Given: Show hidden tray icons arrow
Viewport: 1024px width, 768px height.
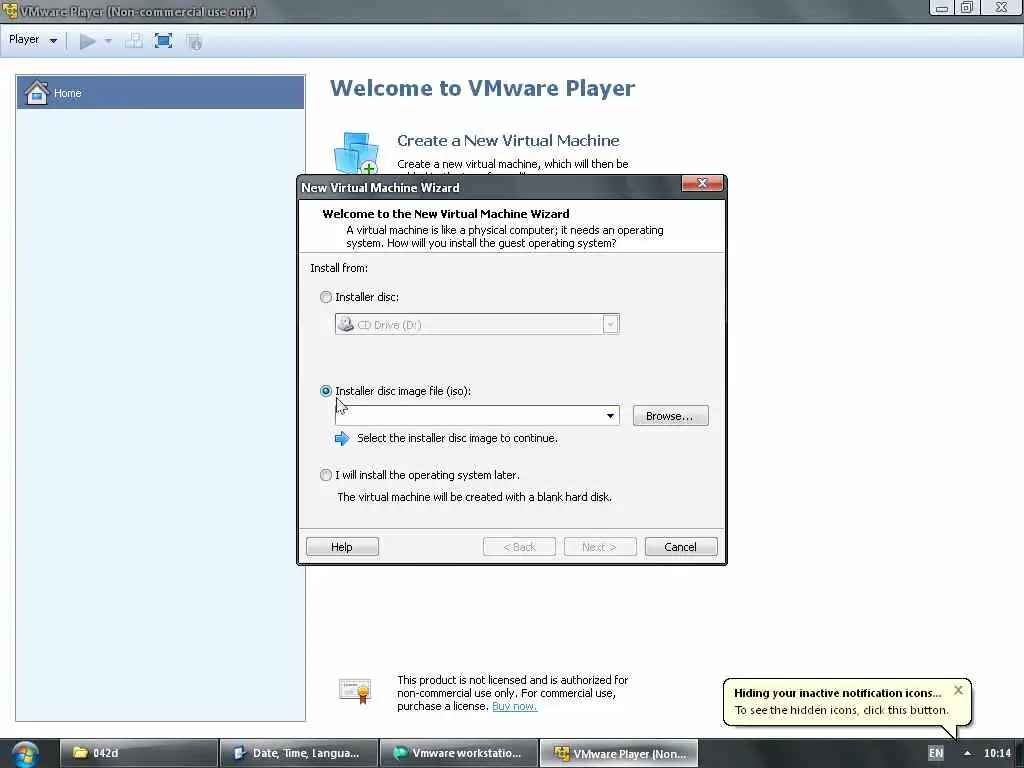Looking at the screenshot, I should click(967, 753).
